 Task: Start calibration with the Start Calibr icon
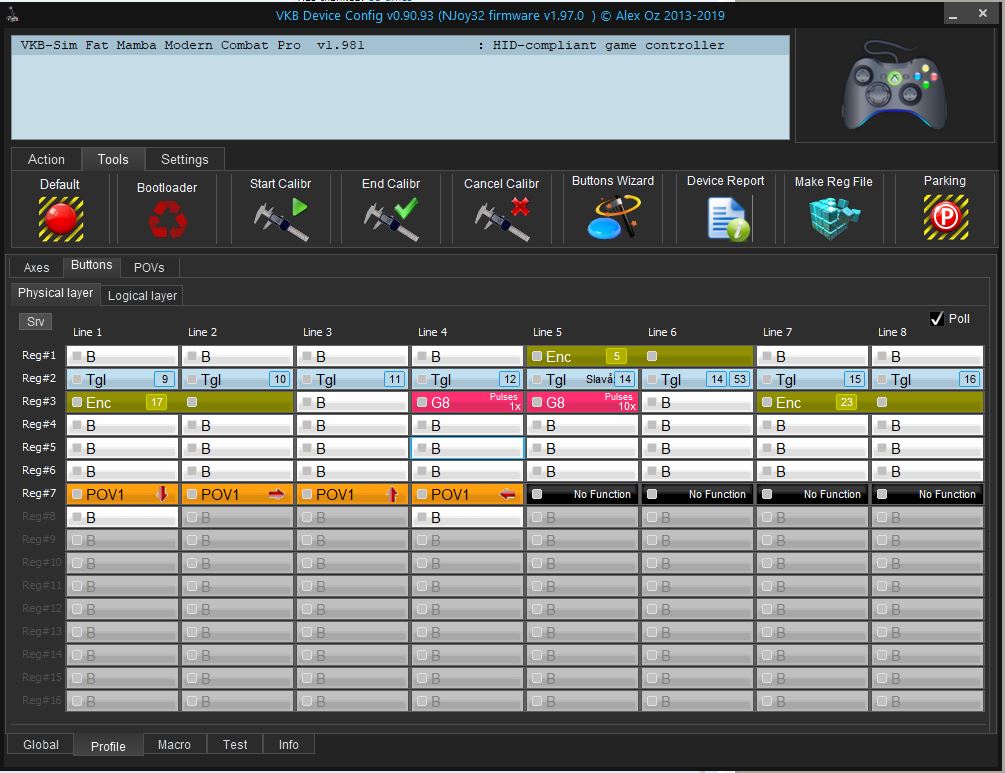click(x=281, y=219)
